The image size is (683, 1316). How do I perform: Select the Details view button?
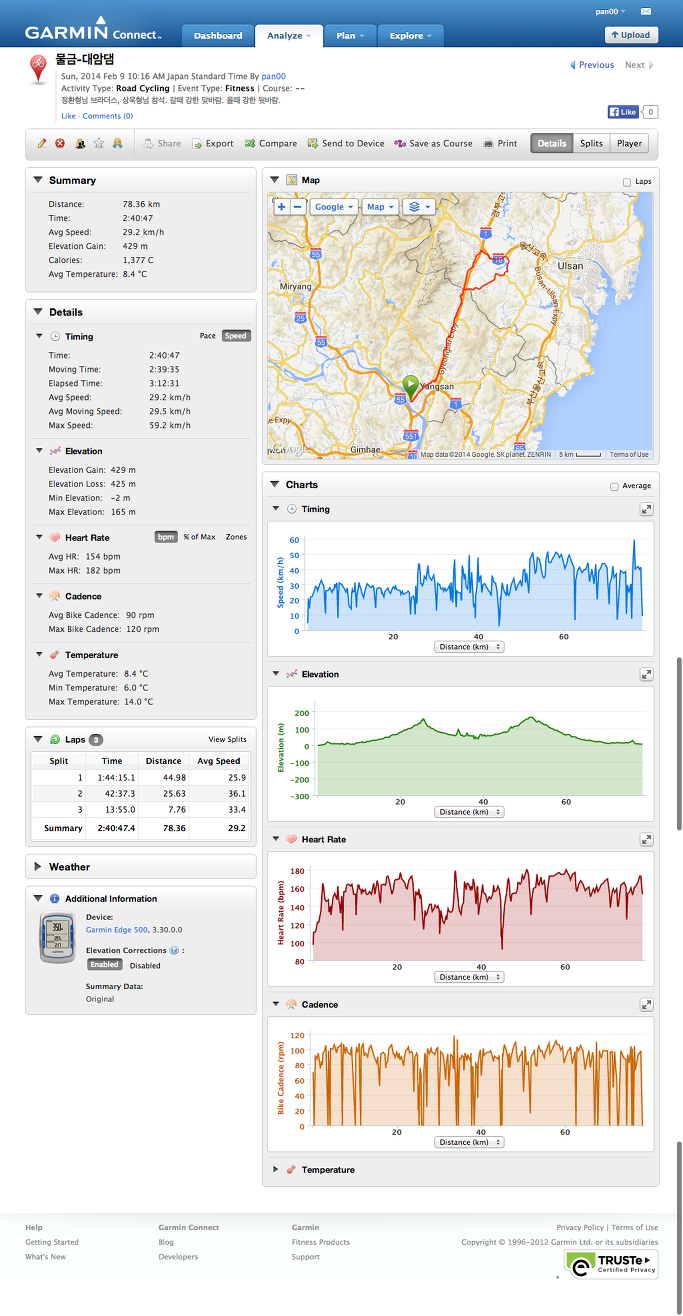[x=552, y=144]
